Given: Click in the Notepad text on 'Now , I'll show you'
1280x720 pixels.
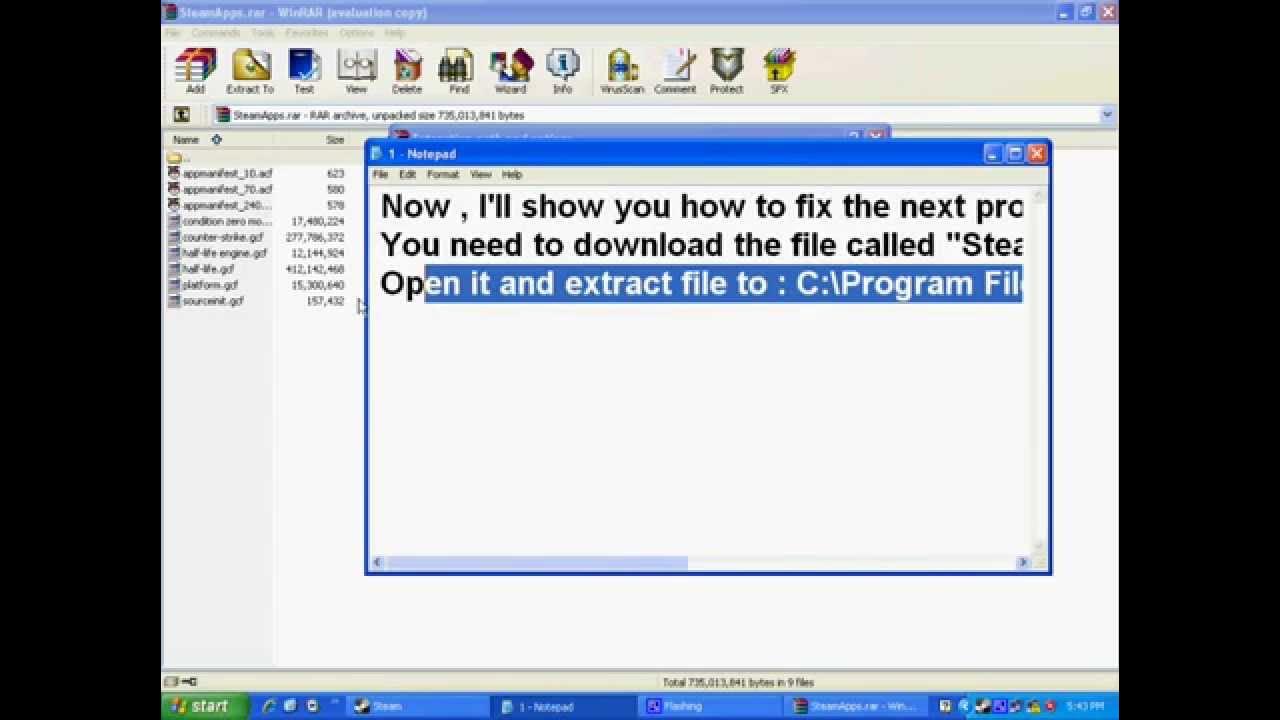Looking at the screenshot, I should [x=493, y=207].
